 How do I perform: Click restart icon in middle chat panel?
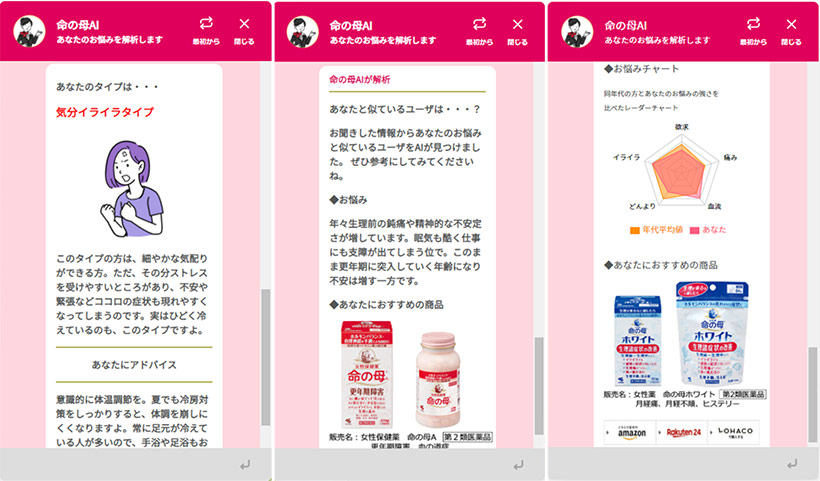pyautogui.click(x=479, y=24)
